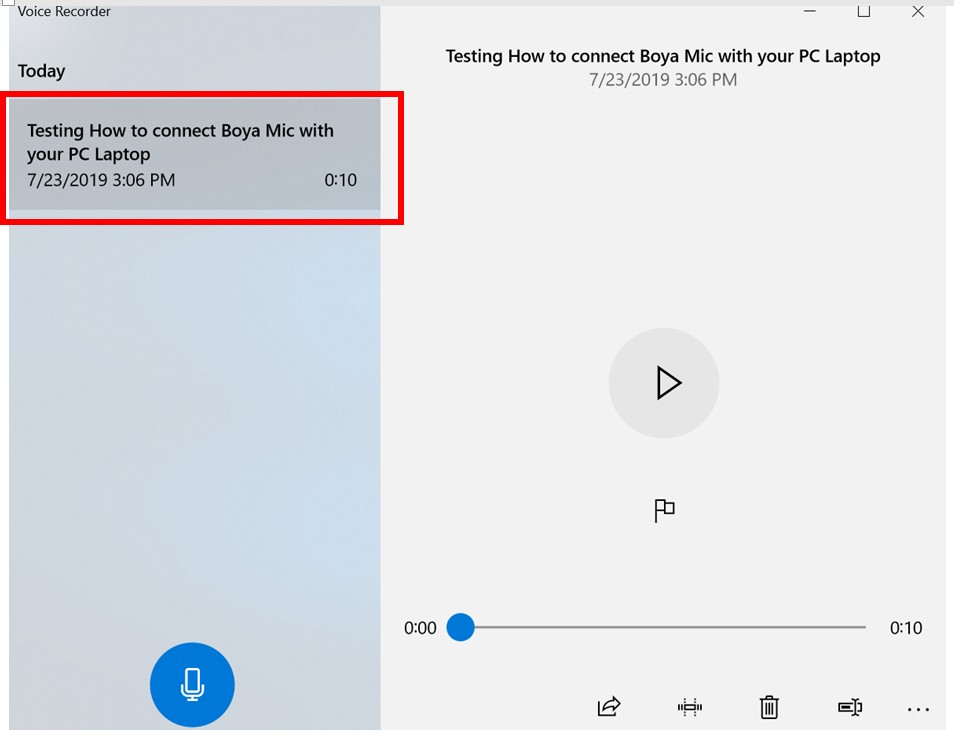Maximize the Voice Recorder window

click(x=863, y=11)
